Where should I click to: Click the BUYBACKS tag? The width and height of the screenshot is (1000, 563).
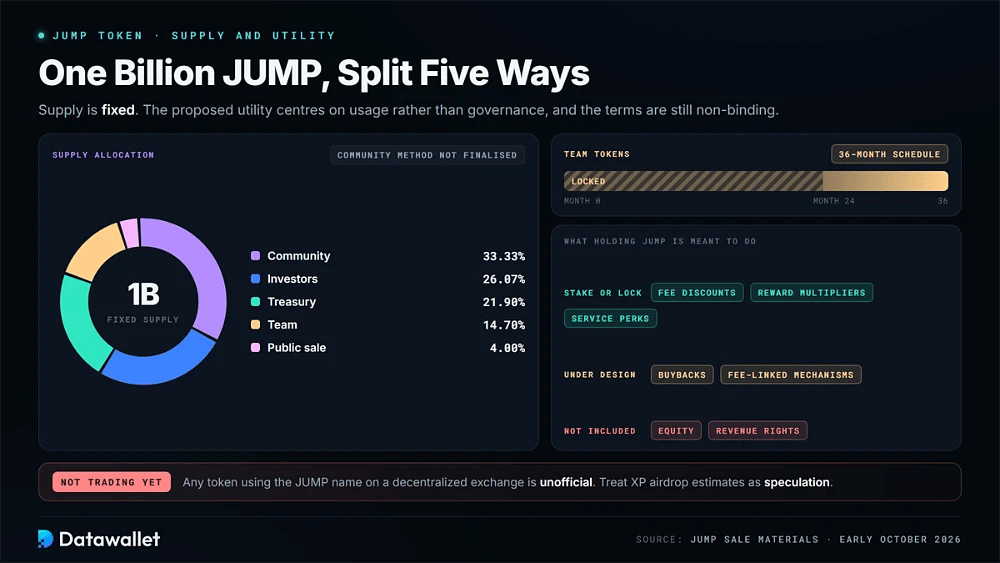click(x=682, y=375)
